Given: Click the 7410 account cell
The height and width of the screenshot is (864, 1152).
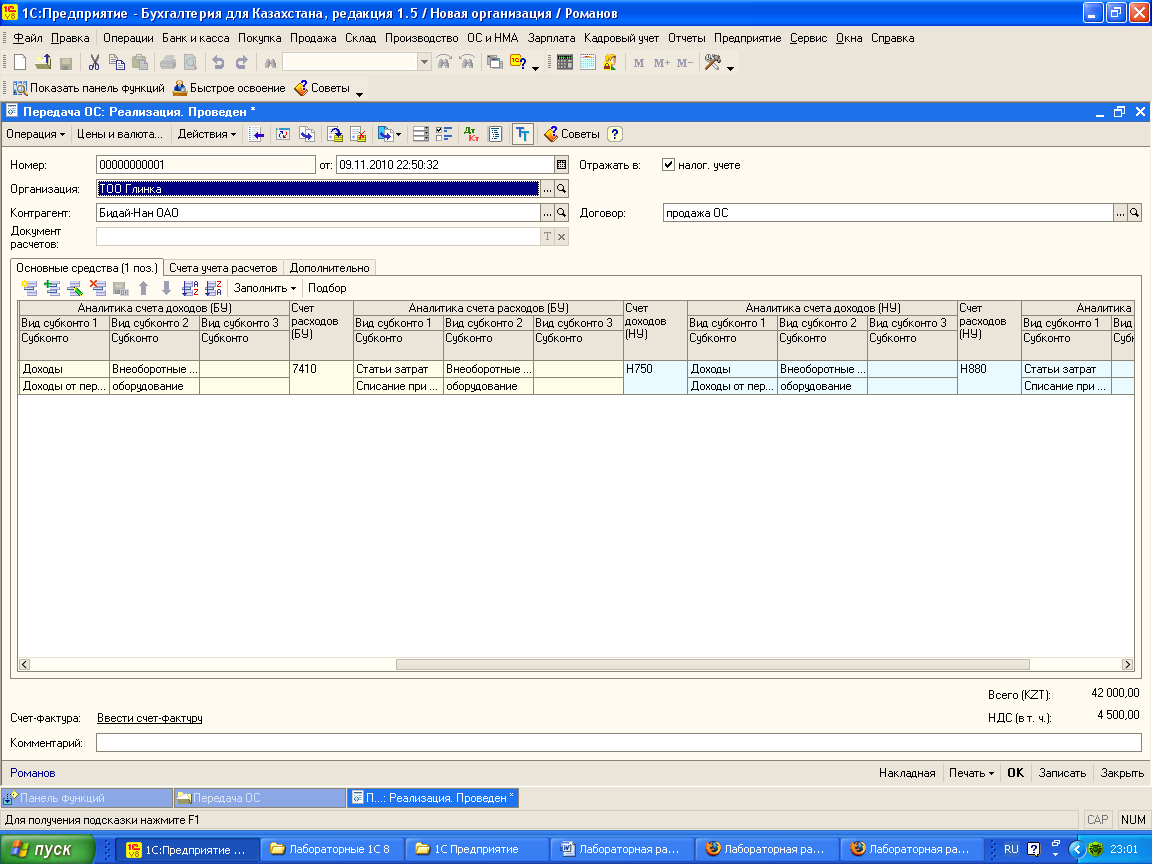Looking at the screenshot, I should (x=321, y=377).
